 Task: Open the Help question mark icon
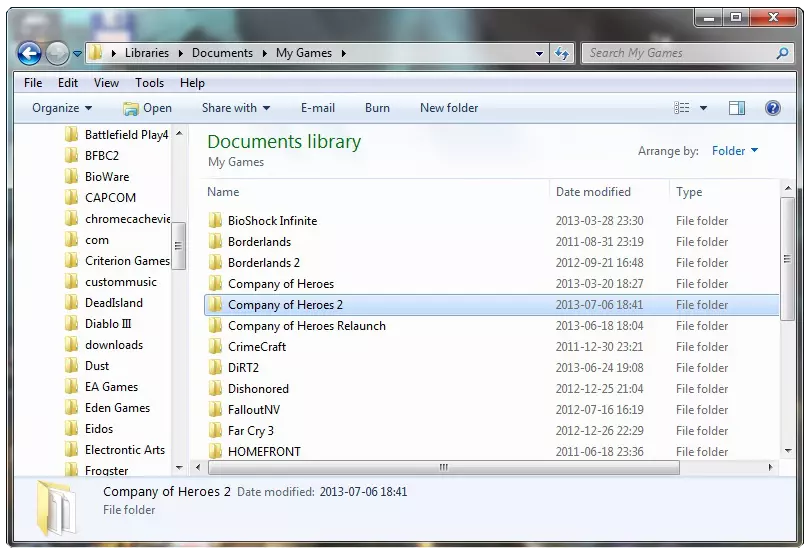[x=772, y=108]
